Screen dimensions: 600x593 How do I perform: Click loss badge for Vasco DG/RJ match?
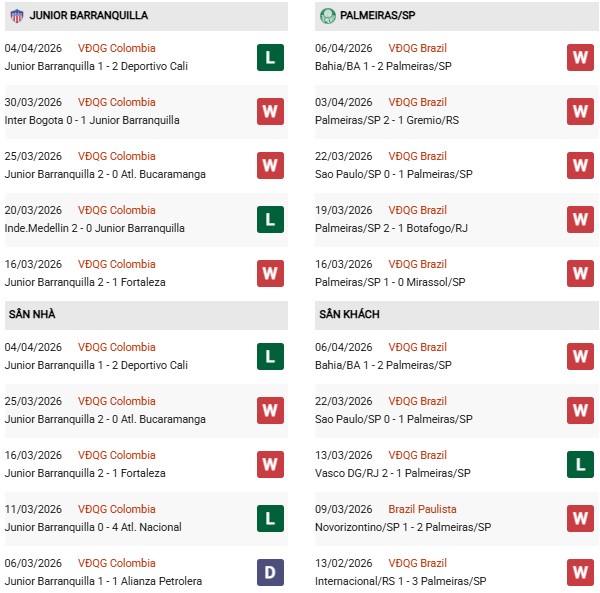(x=580, y=464)
